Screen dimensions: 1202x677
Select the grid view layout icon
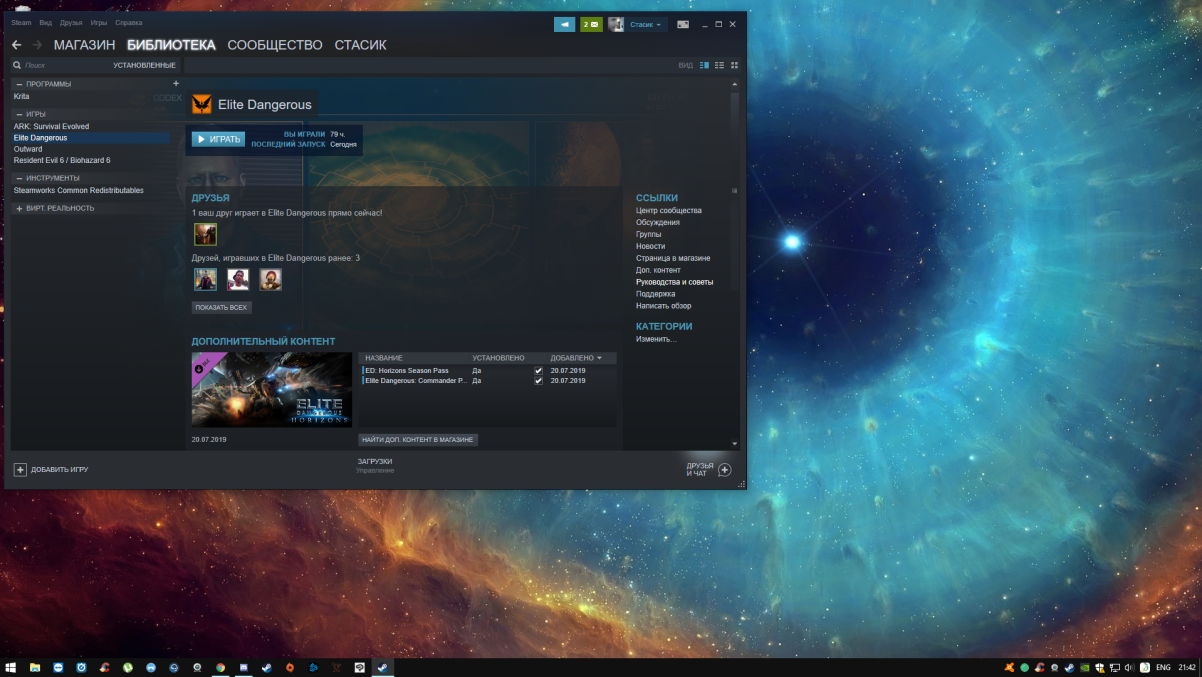click(x=734, y=65)
